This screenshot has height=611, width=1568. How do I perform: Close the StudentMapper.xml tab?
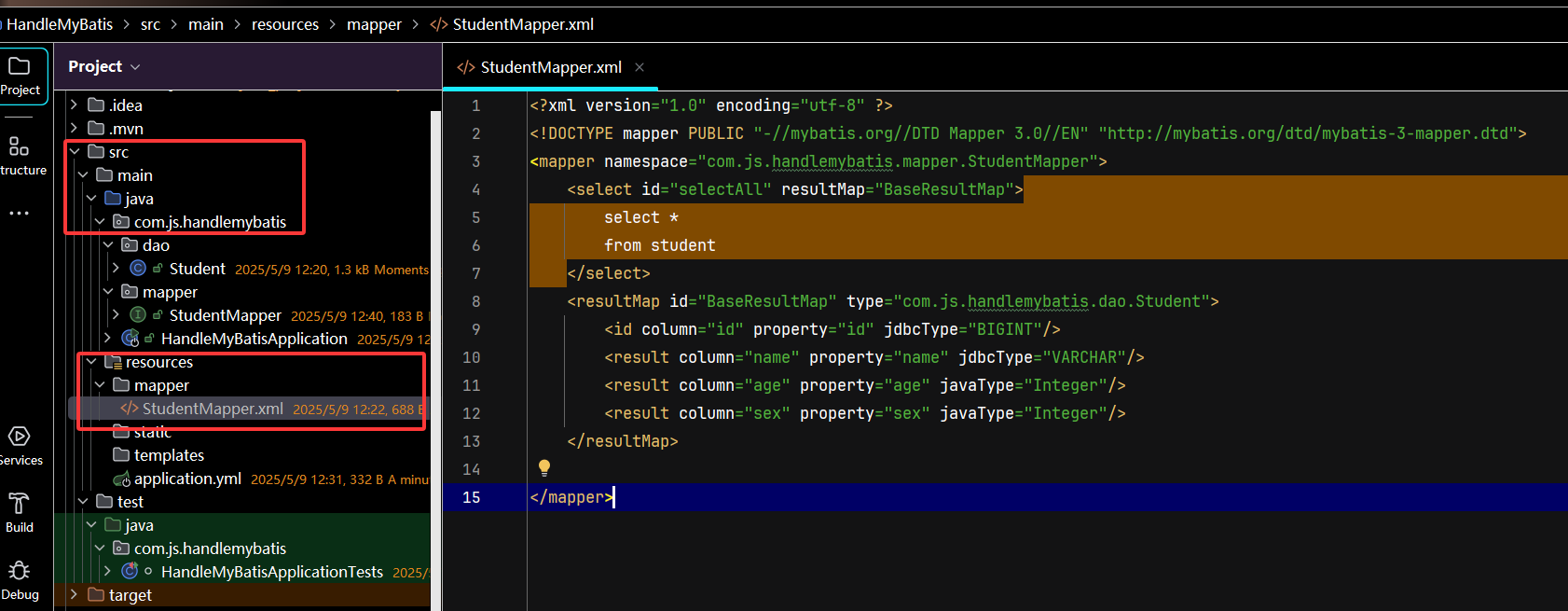(640, 67)
